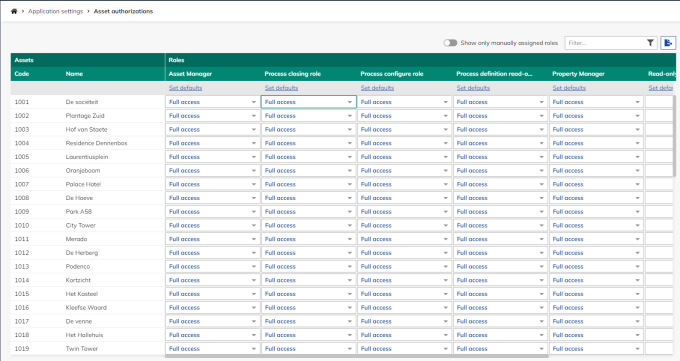680x361 pixels.
Task: Select the asset name Plantage Zuid
Action: (x=85, y=116)
